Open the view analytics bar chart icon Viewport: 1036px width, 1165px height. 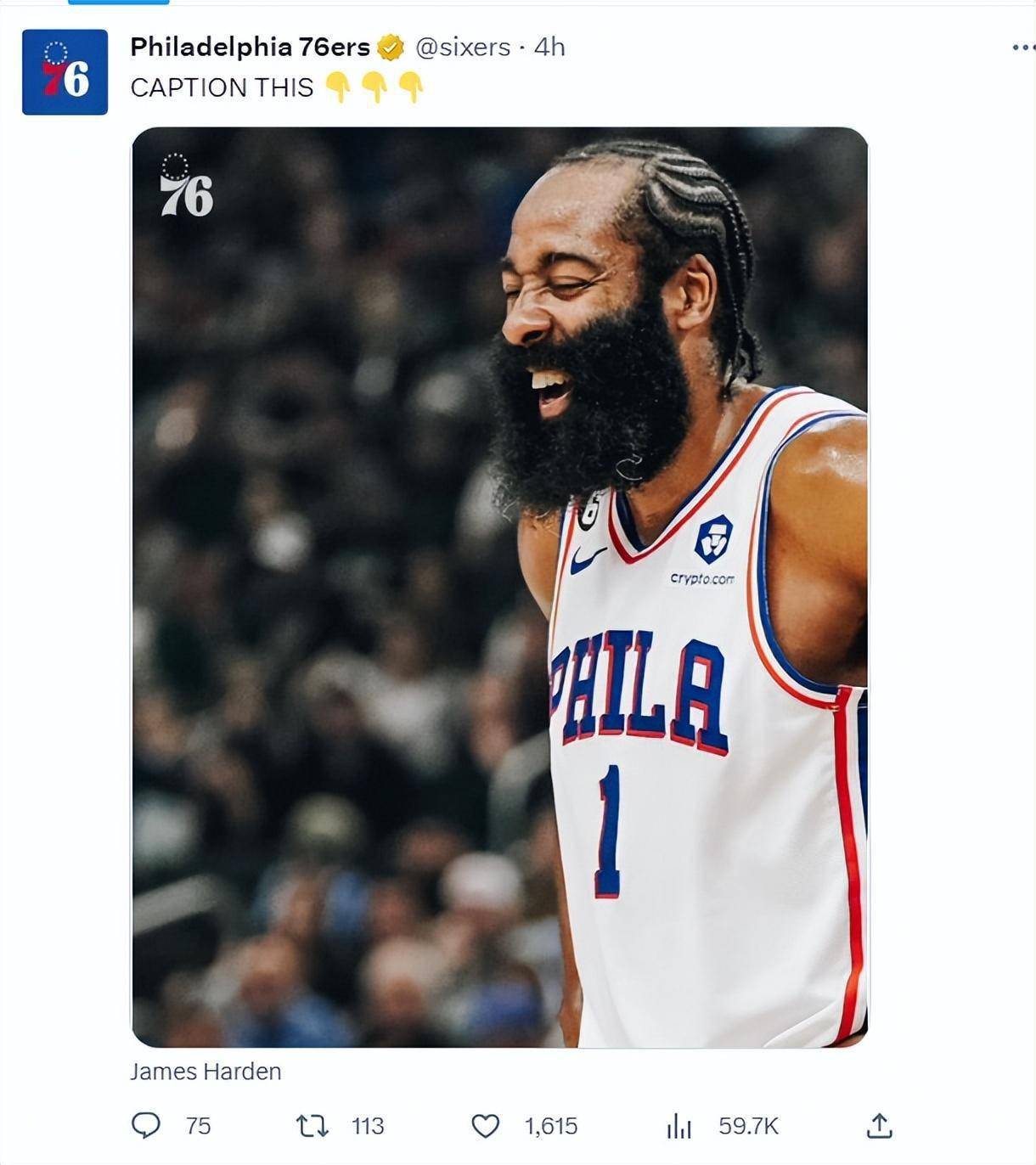pyautogui.click(x=679, y=1126)
